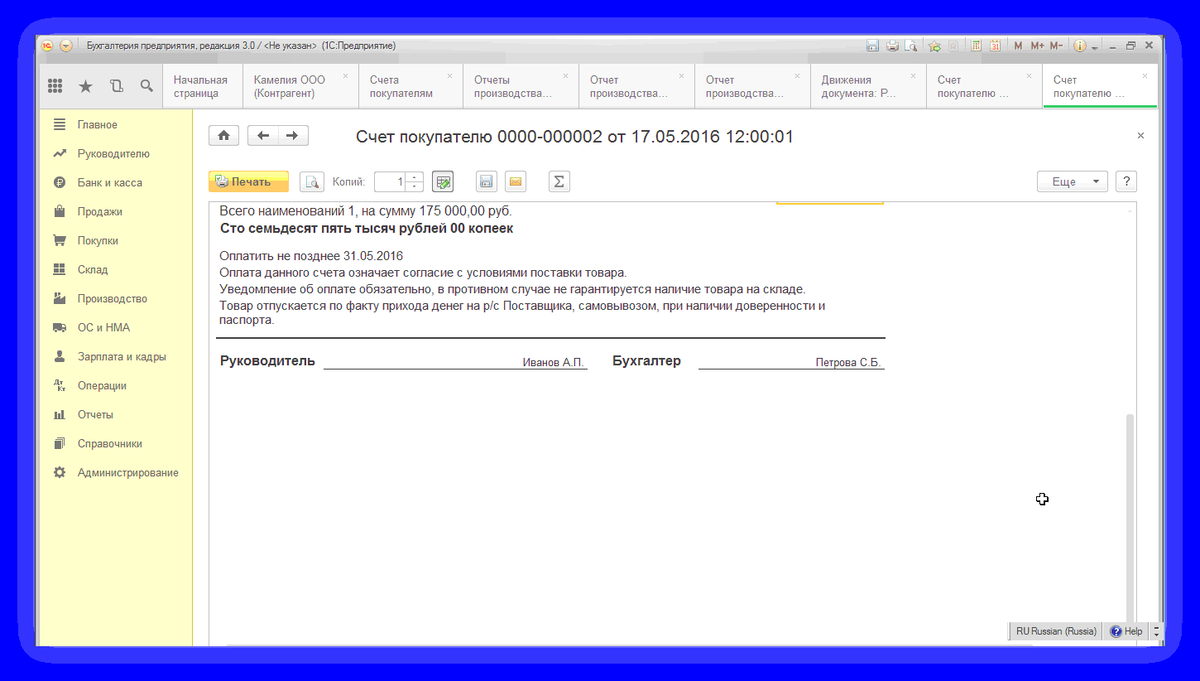Click the ? help button

1126,181
